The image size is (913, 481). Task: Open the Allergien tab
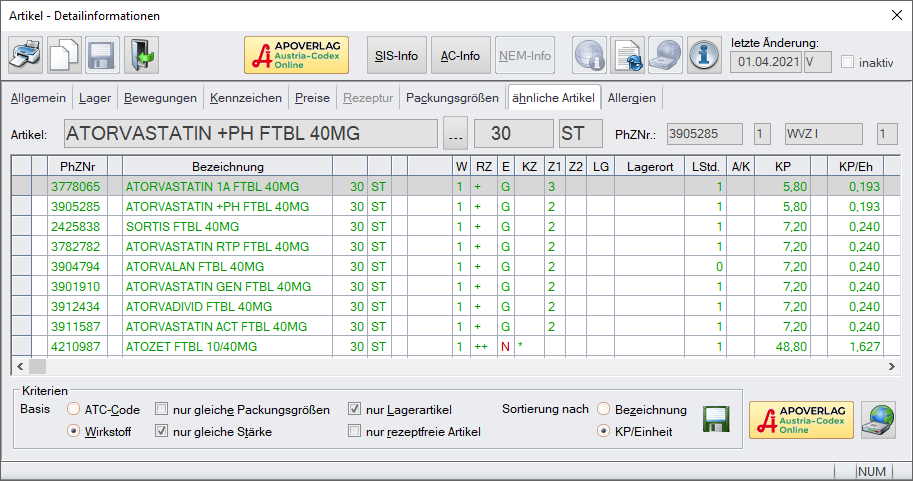click(x=632, y=98)
